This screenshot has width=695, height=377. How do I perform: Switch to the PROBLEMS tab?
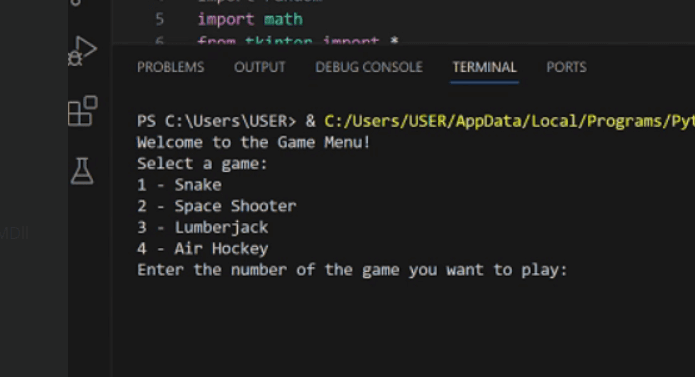click(x=171, y=67)
